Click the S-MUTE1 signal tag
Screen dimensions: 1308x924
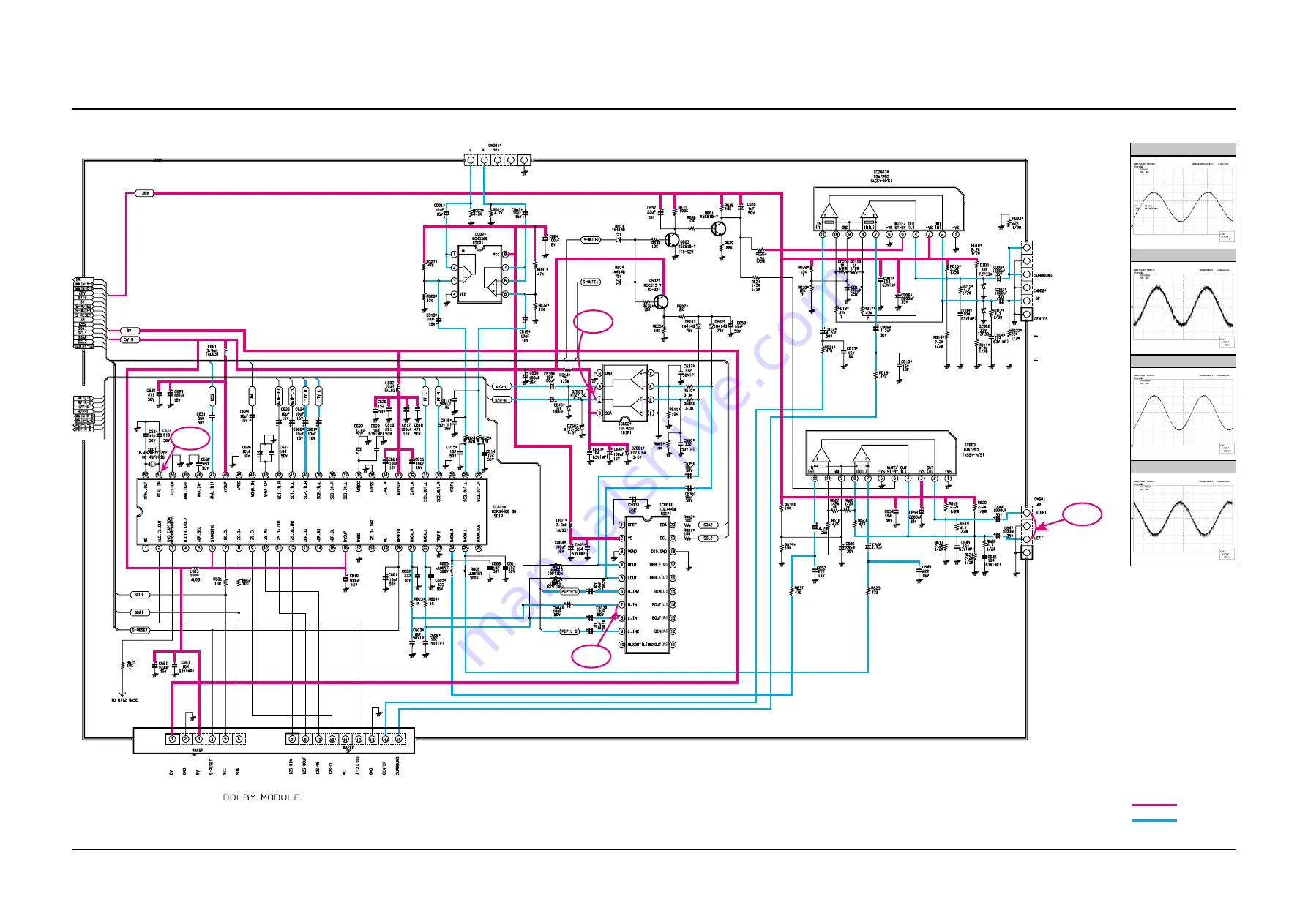[x=591, y=282]
